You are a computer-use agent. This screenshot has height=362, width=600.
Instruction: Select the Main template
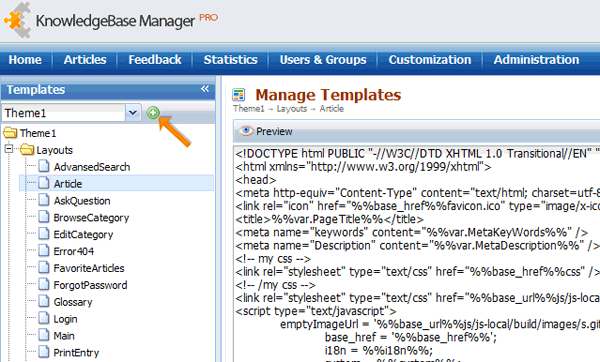[64, 336]
